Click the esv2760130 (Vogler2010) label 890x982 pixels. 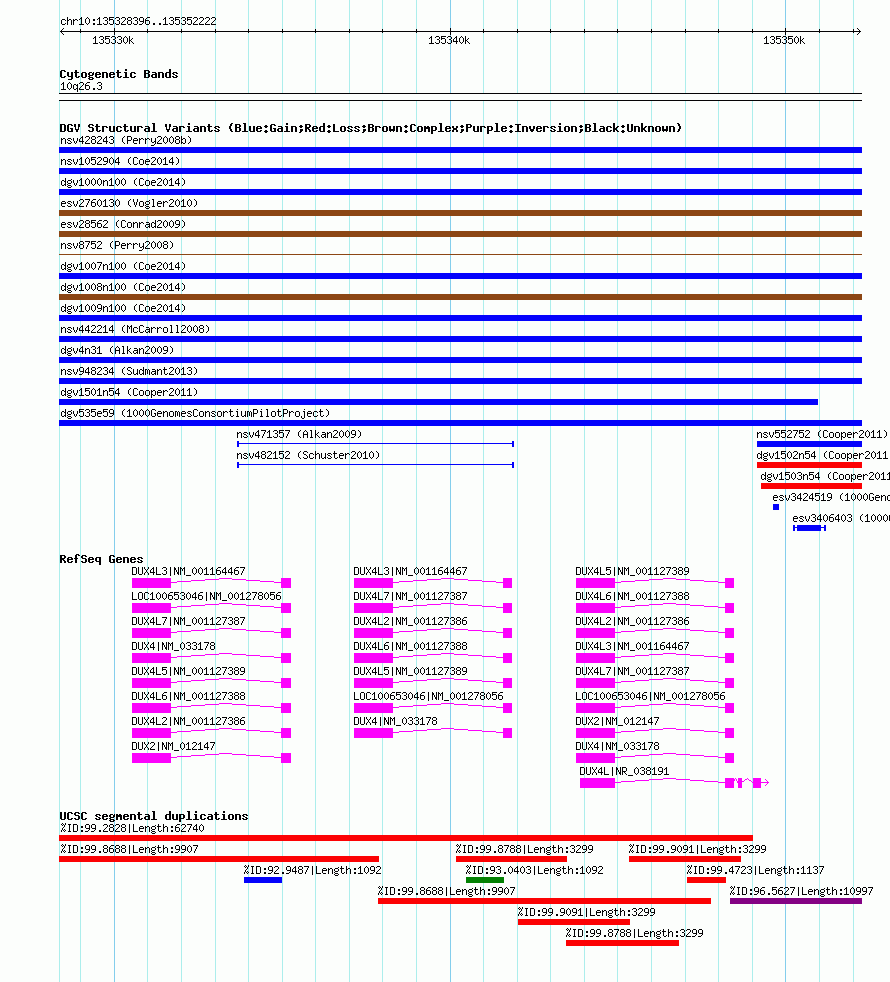pyautogui.click(x=129, y=204)
